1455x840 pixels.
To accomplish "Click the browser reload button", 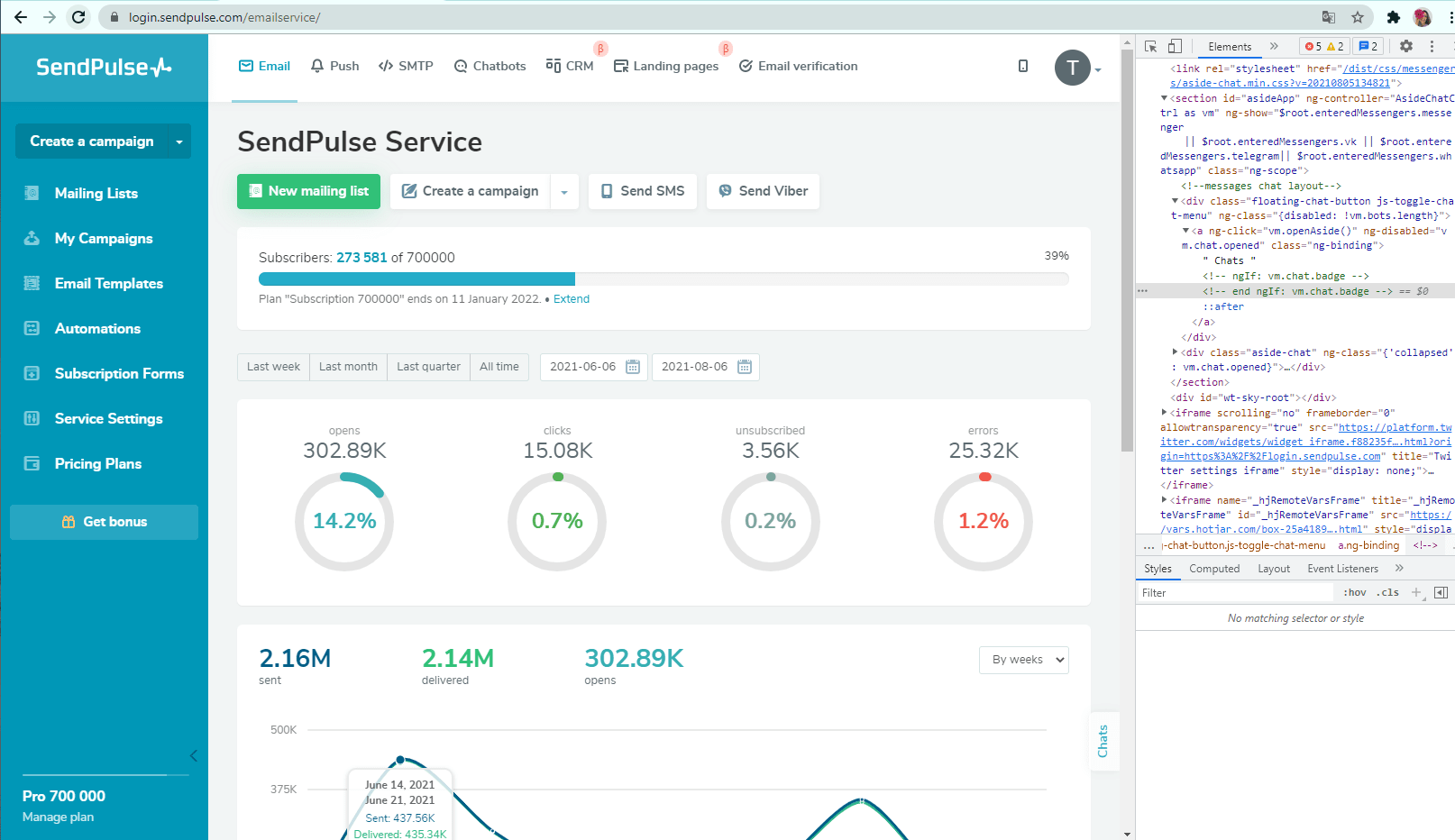I will (78, 17).
